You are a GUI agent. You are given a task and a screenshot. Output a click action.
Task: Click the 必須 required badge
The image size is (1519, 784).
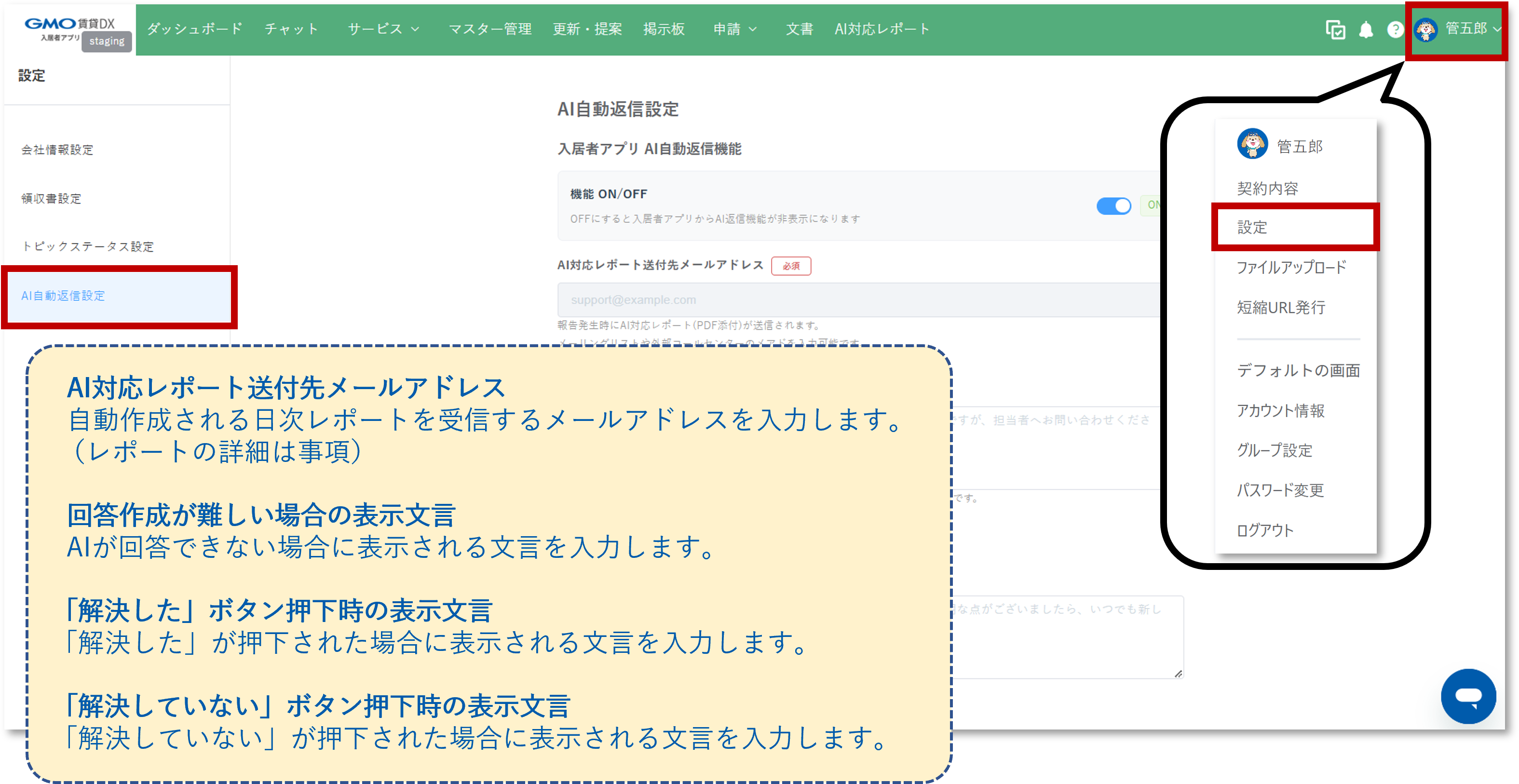tap(791, 266)
